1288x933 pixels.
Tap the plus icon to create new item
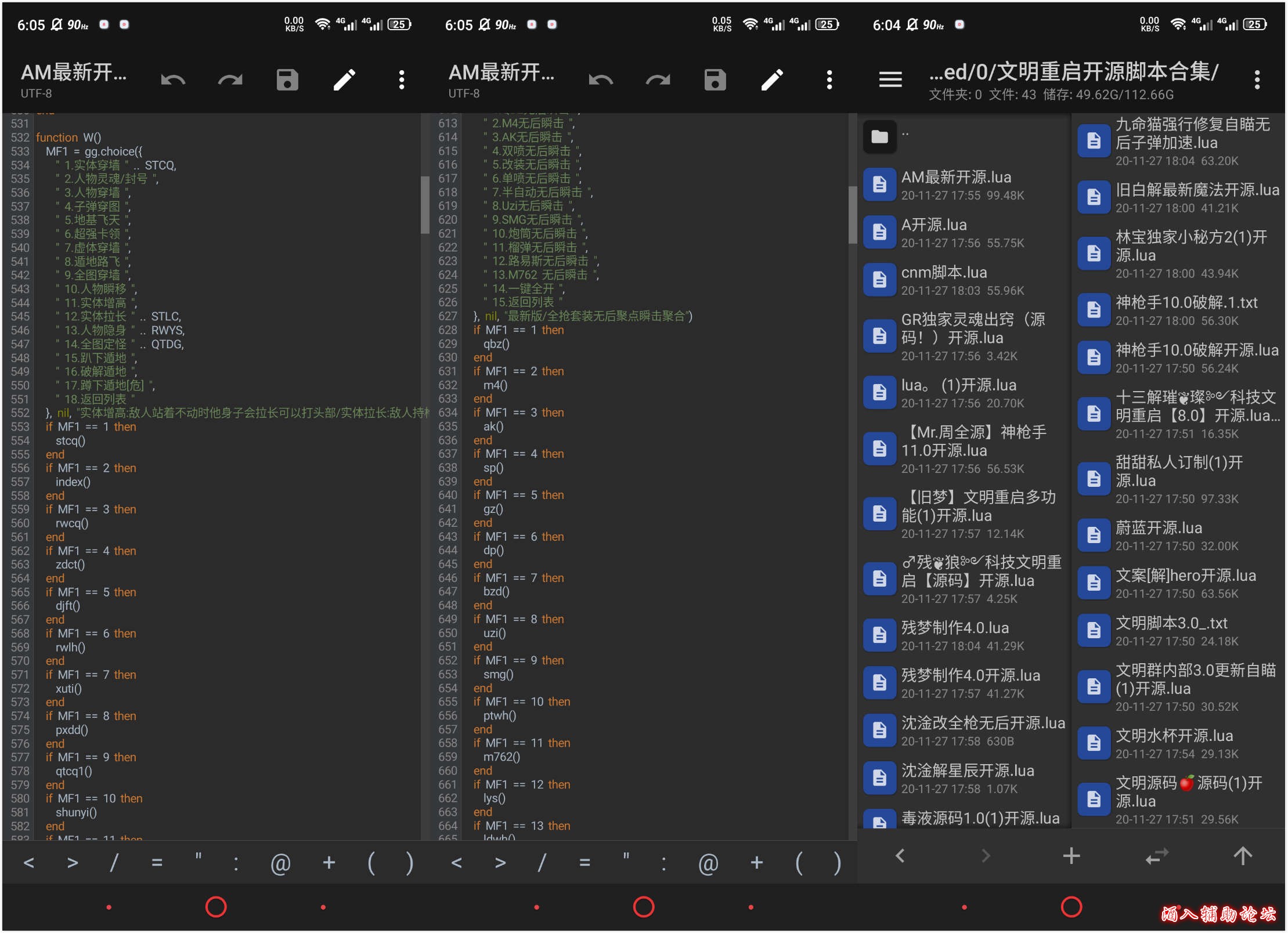point(1071,856)
